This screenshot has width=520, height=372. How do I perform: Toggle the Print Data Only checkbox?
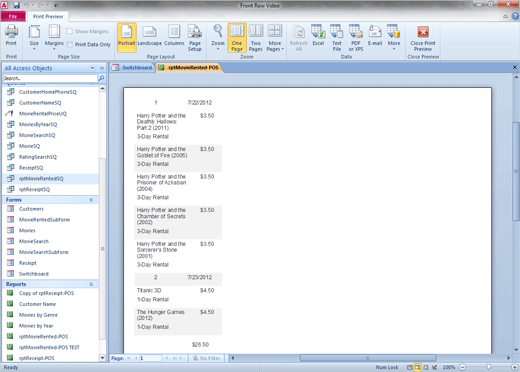pos(70,44)
